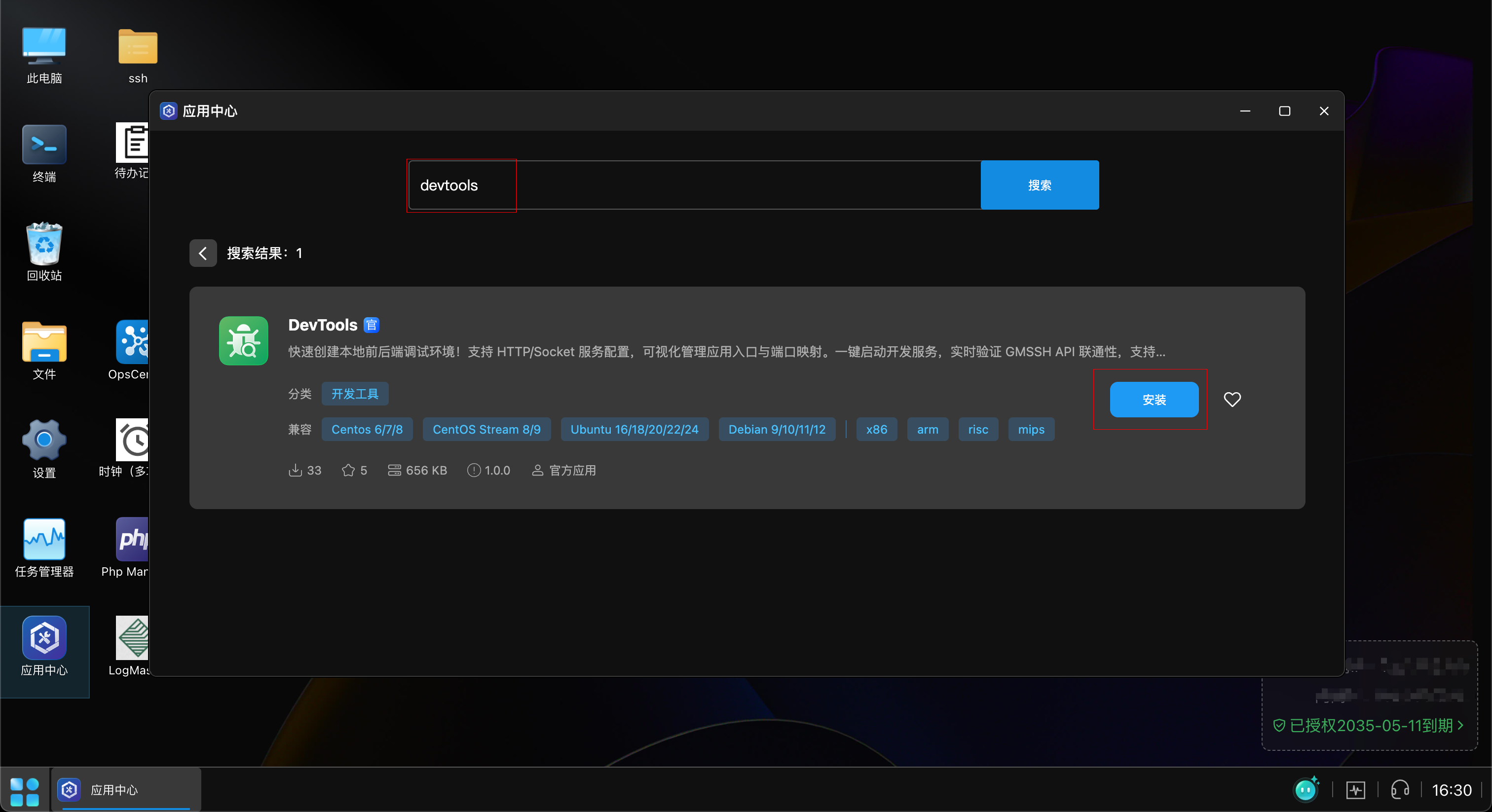Open the 设置 settings gear icon
The height and width of the screenshot is (812, 1492).
coord(44,449)
